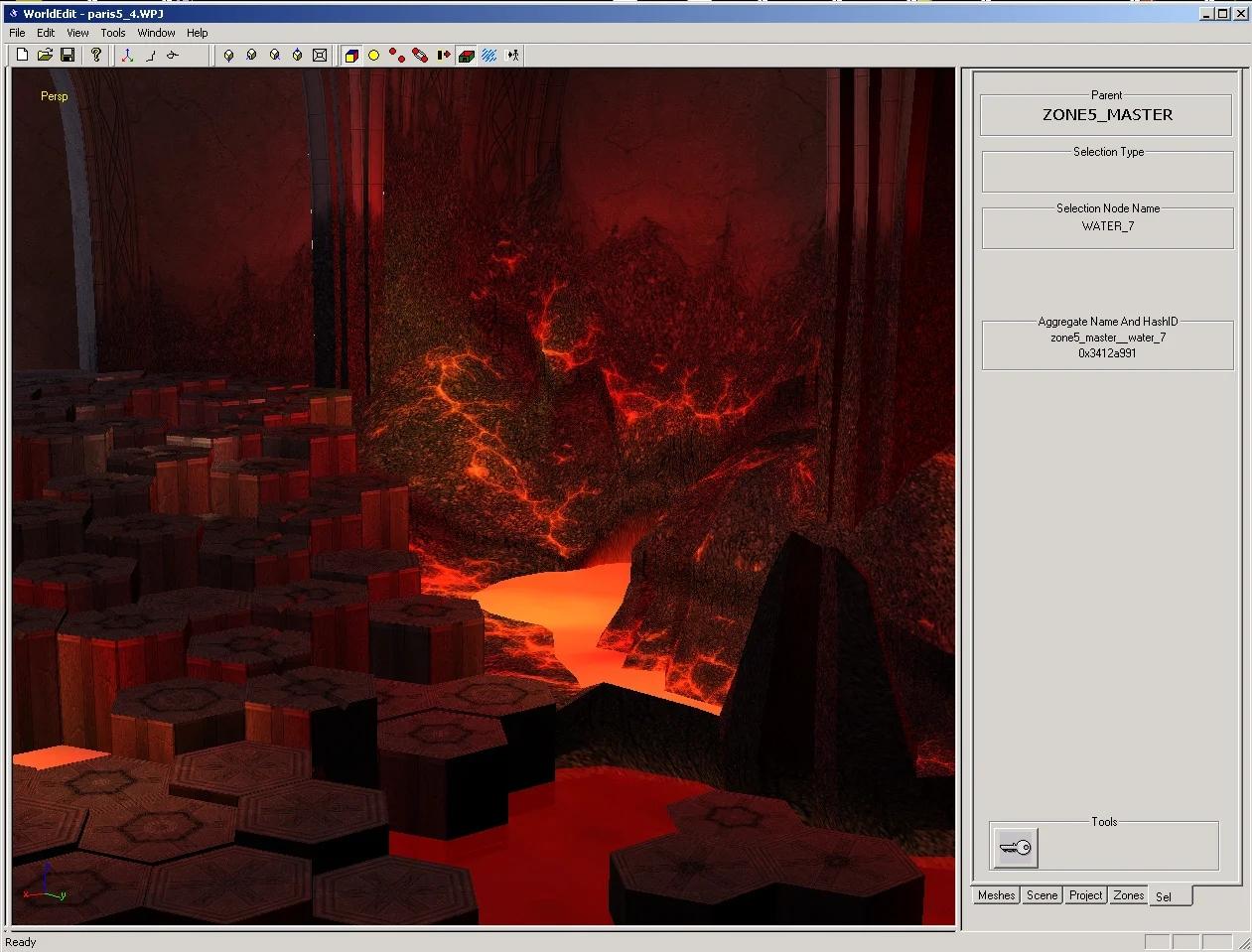This screenshot has width=1252, height=952.
Task: Click the Persp viewport label
Action: [54, 97]
